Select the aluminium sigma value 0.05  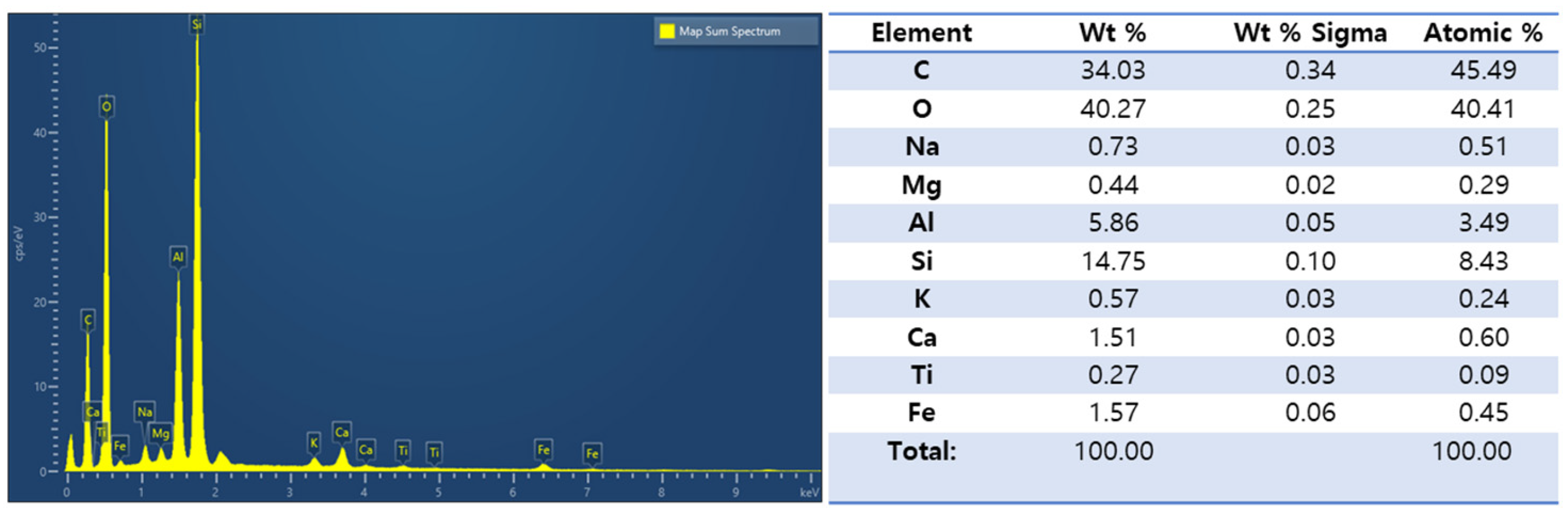(x=1310, y=222)
